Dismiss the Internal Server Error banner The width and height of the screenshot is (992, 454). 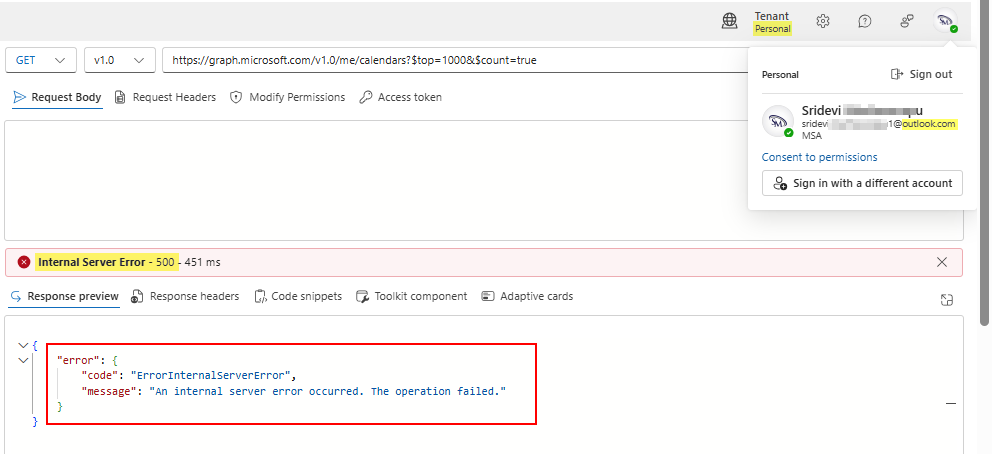click(x=942, y=262)
